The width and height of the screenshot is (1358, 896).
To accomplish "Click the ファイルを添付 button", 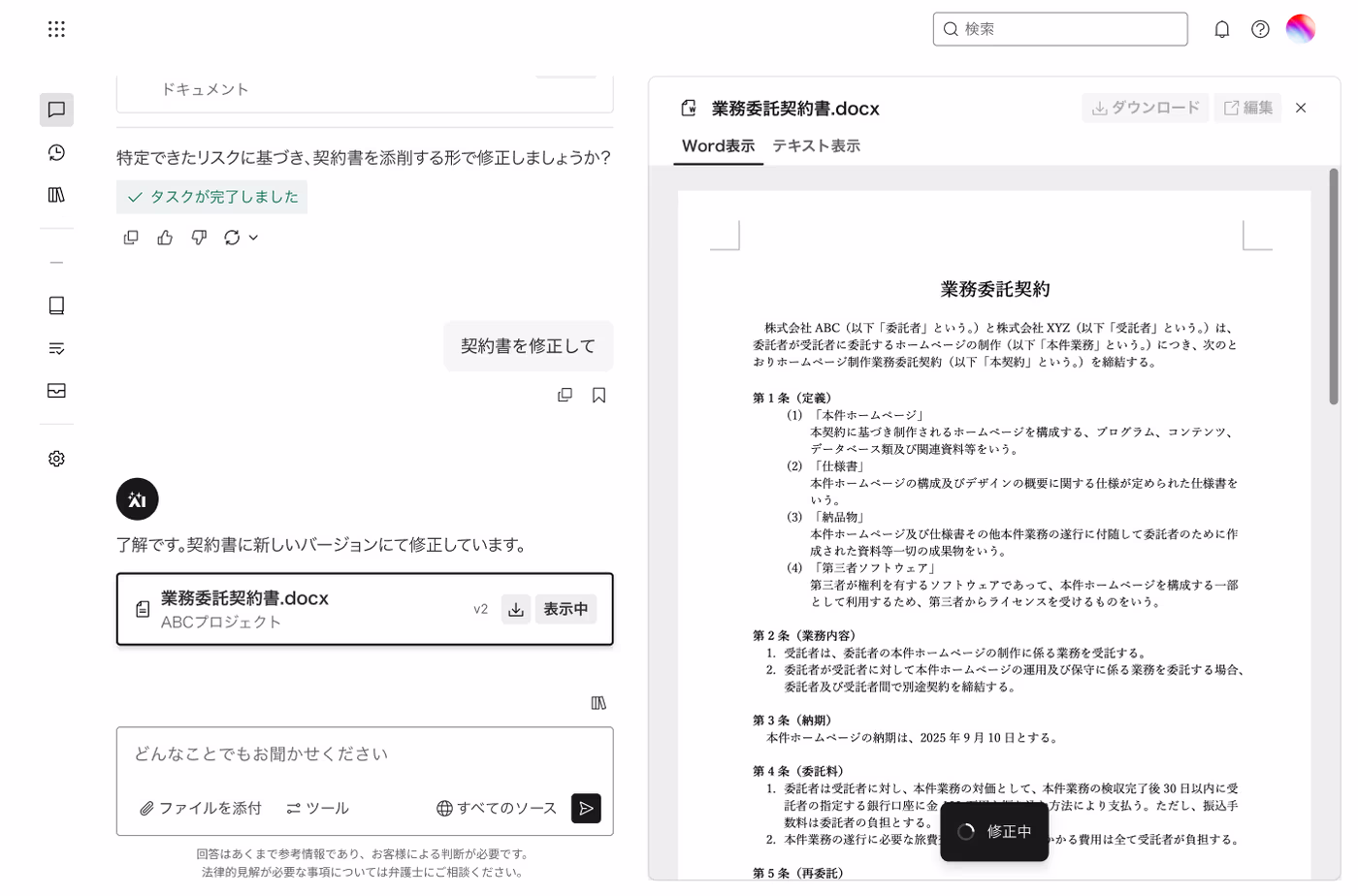I will tap(201, 808).
